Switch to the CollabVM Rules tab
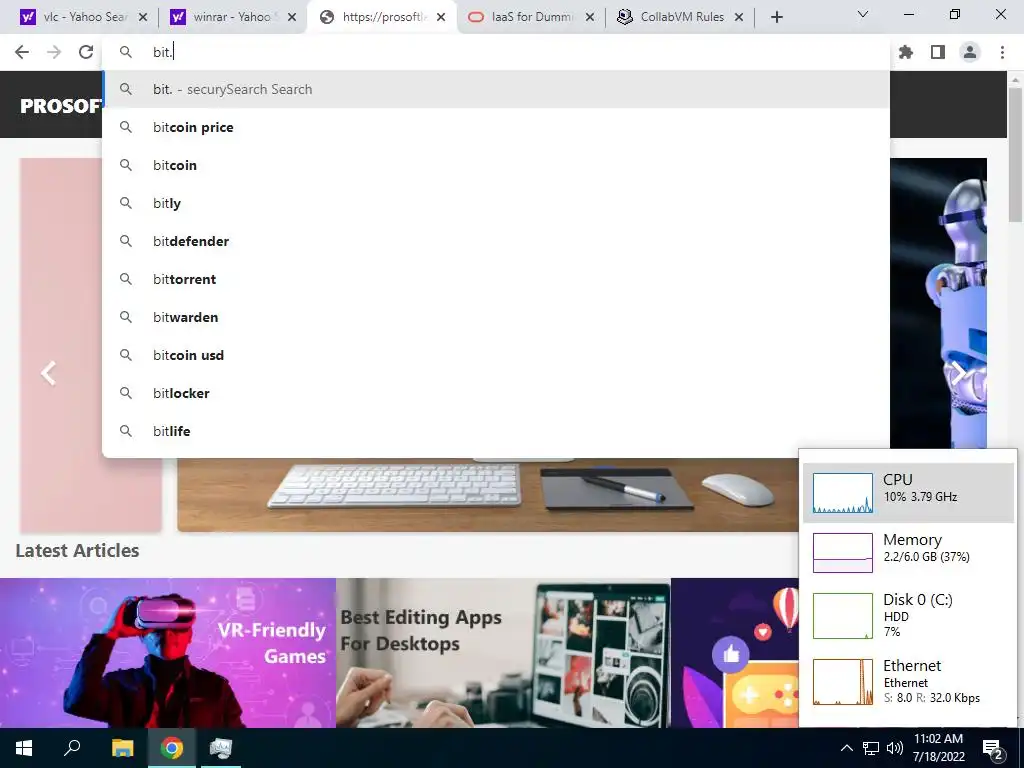This screenshot has height=768, width=1024. click(x=680, y=17)
